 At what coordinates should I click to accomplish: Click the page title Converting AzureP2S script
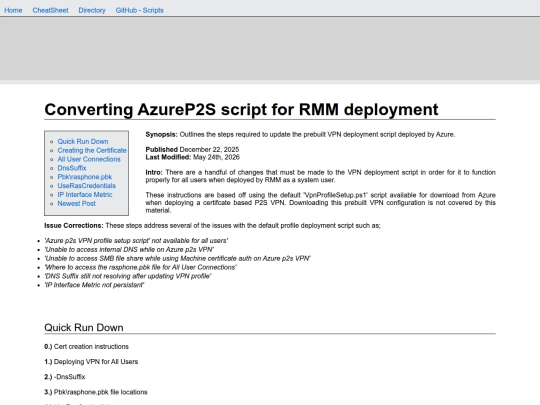[x=241, y=110]
